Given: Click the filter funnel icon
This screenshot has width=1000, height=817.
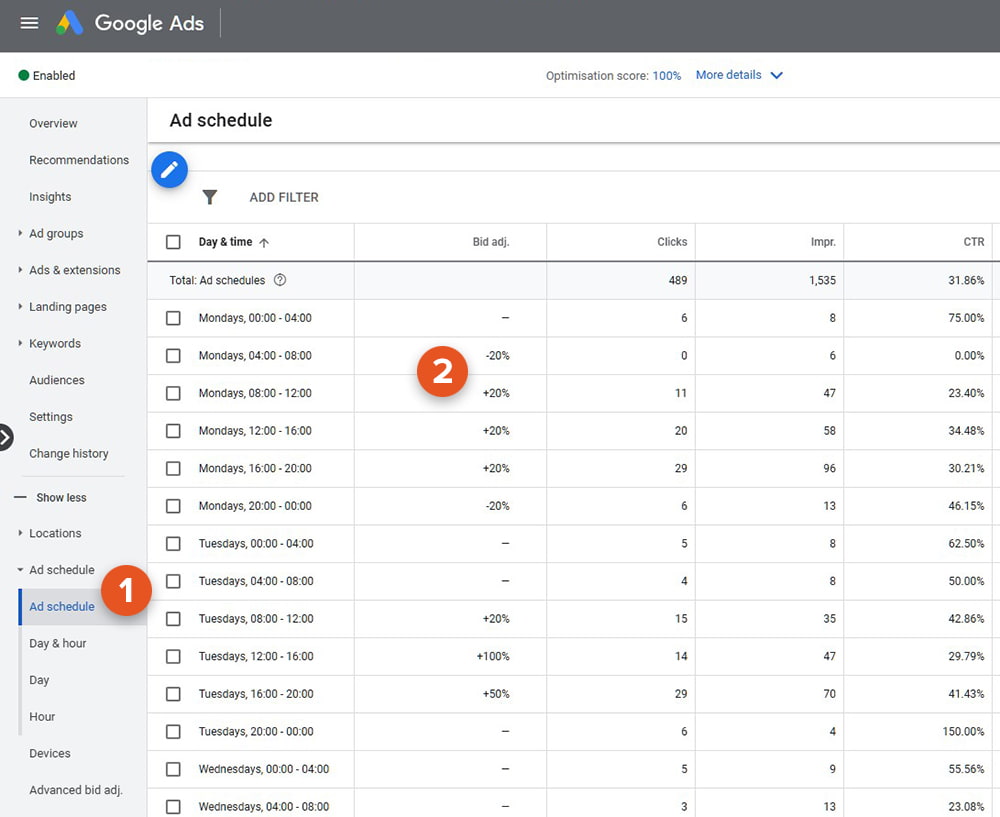Looking at the screenshot, I should pyautogui.click(x=210, y=197).
